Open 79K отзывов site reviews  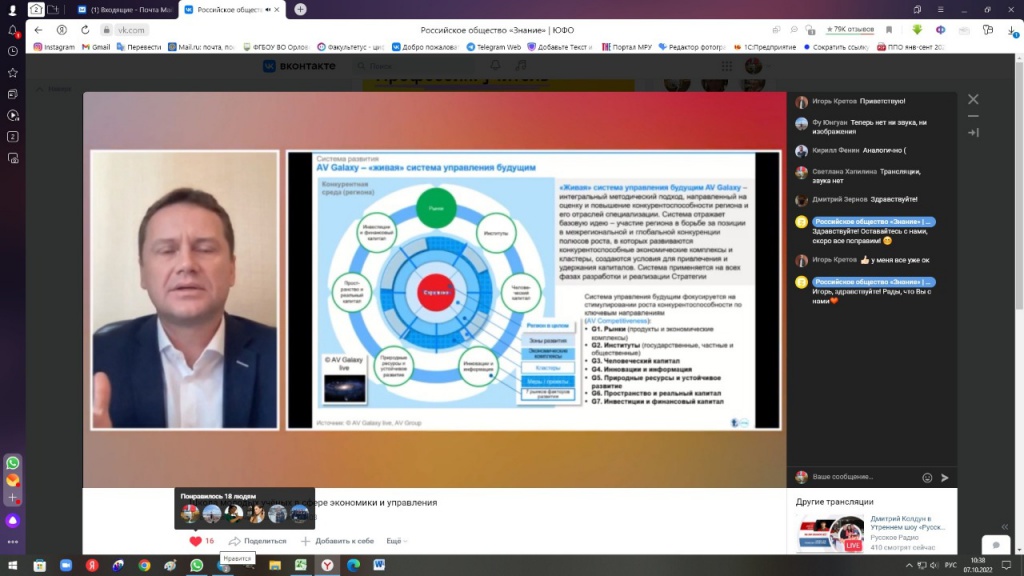(850, 30)
